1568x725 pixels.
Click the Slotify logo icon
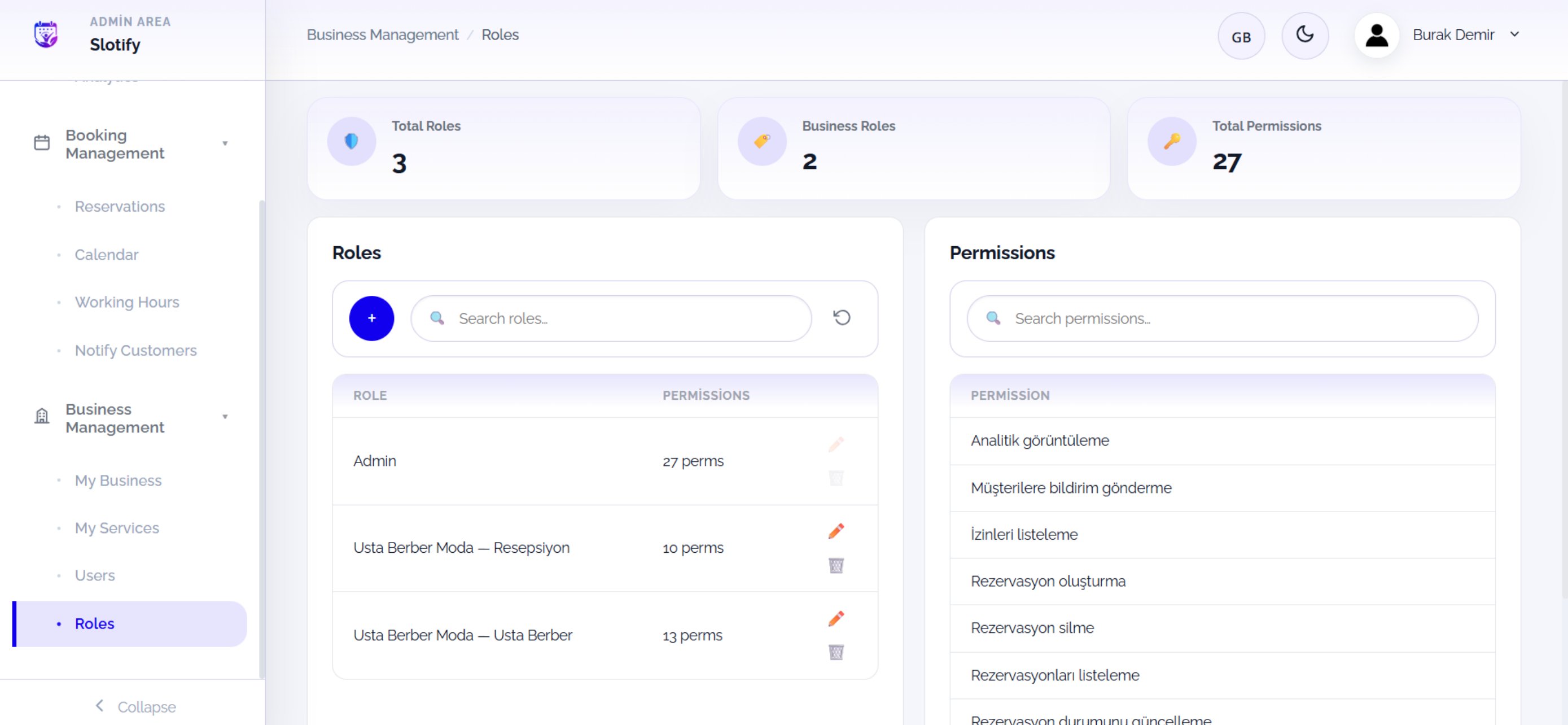[46, 34]
